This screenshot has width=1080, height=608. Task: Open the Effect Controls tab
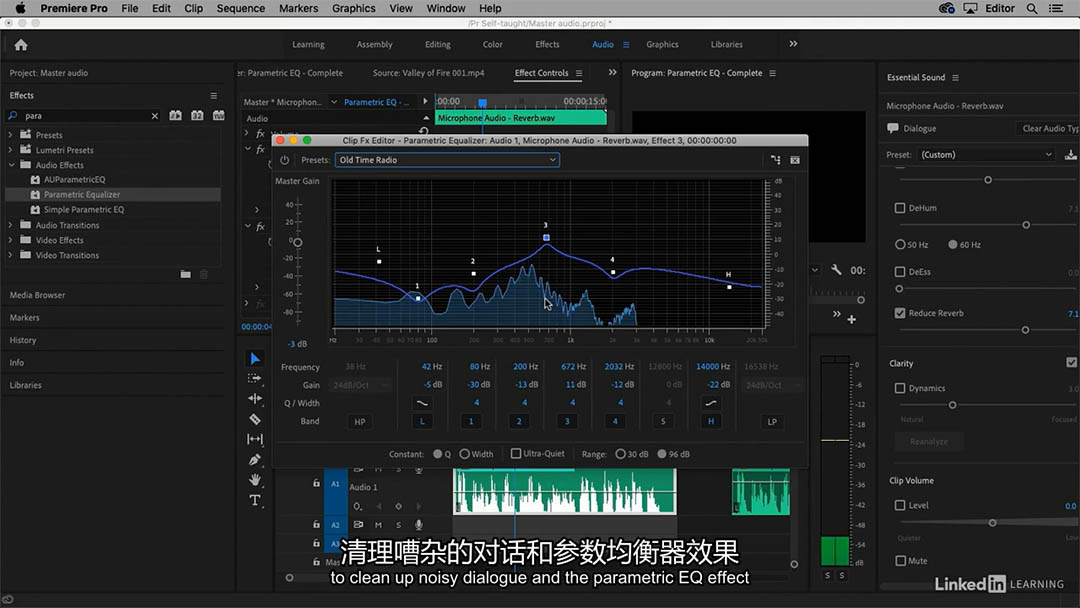541,73
